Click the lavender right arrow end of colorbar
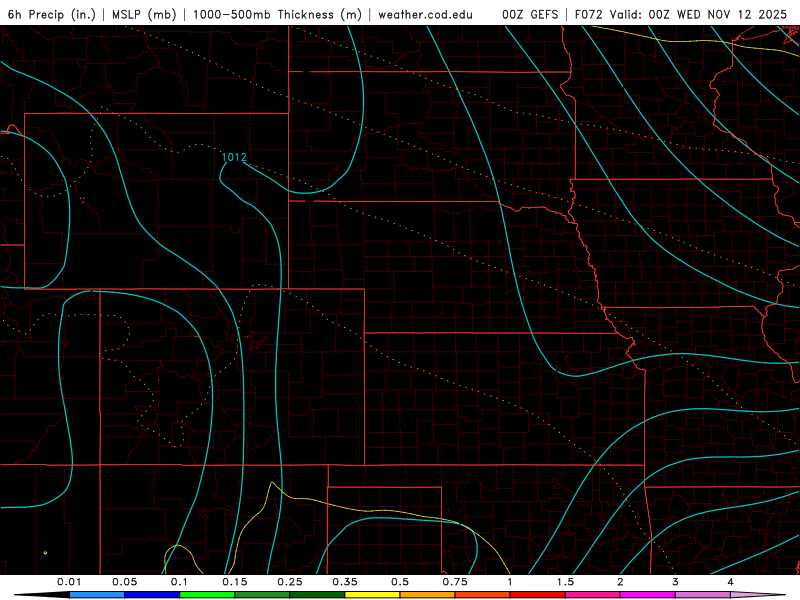800x600 pixels. pyautogui.click(x=758, y=595)
